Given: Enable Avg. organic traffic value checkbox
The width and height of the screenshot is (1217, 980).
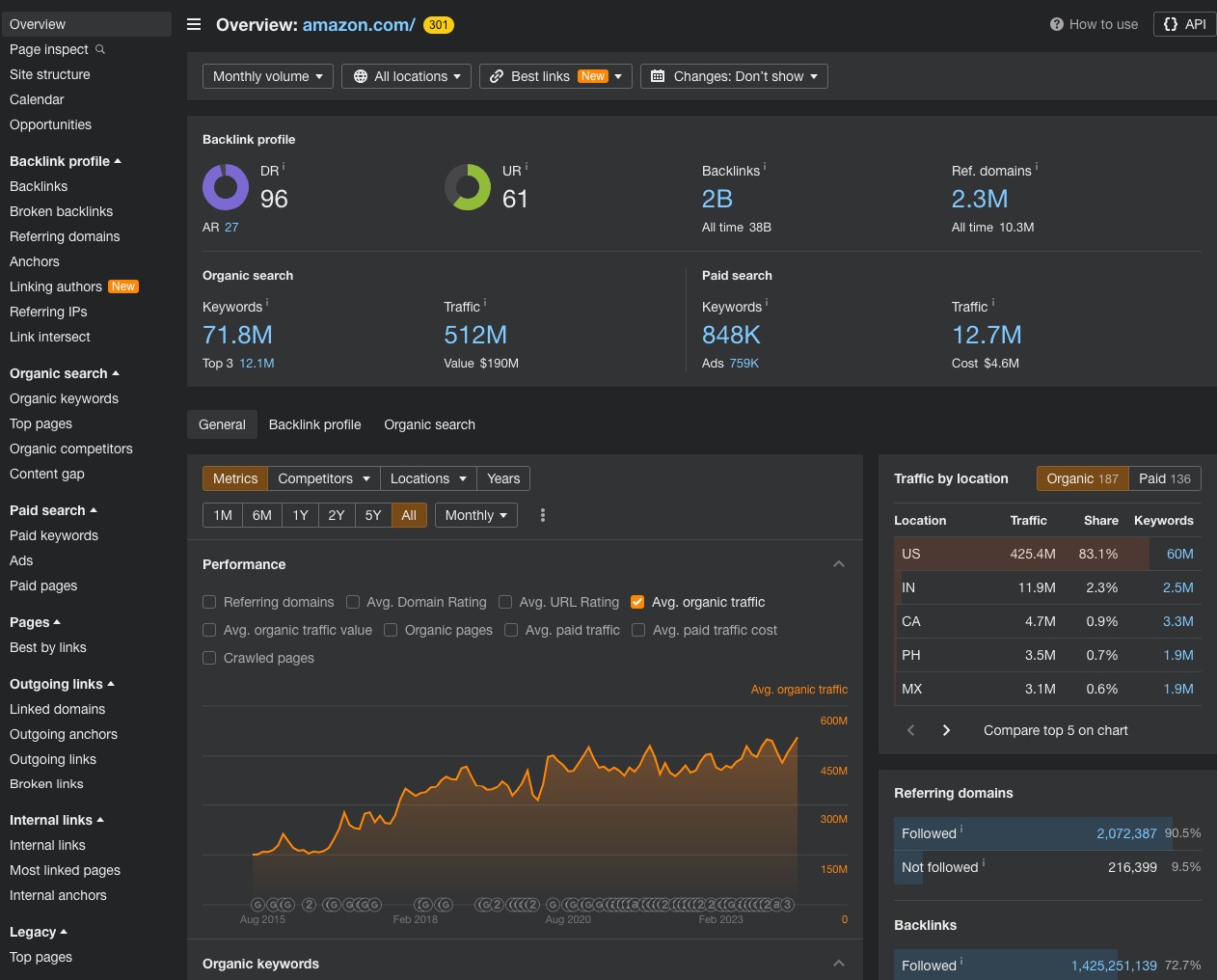Looking at the screenshot, I should [x=209, y=630].
